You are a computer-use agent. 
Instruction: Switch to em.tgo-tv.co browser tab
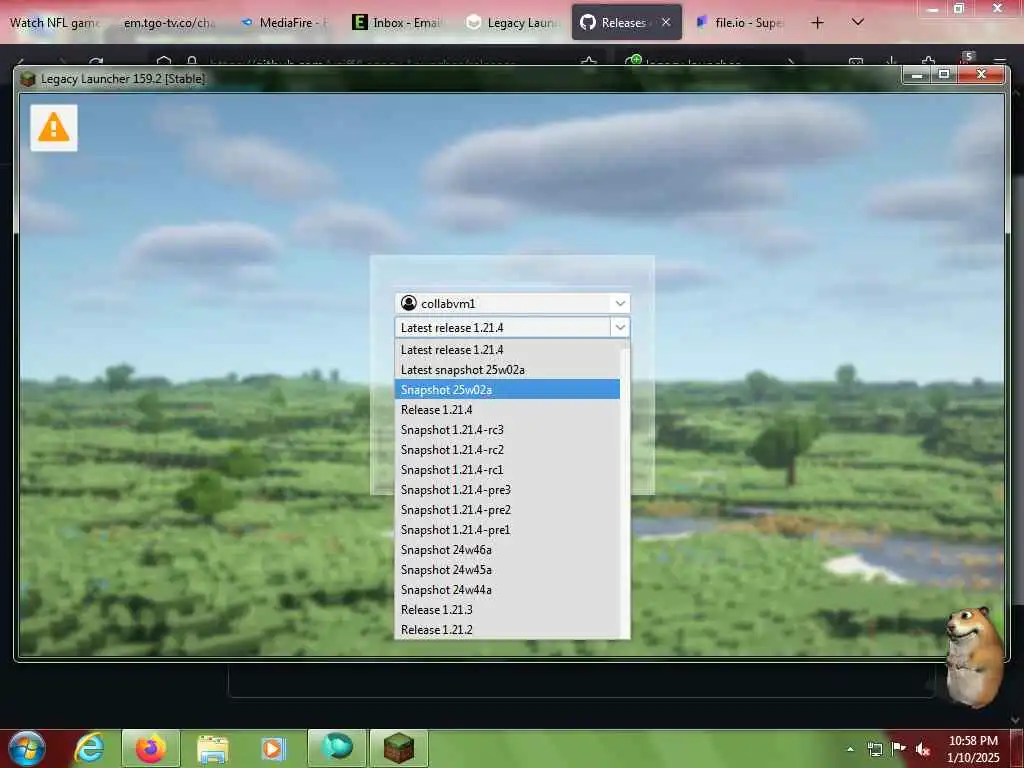(x=169, y=23)
